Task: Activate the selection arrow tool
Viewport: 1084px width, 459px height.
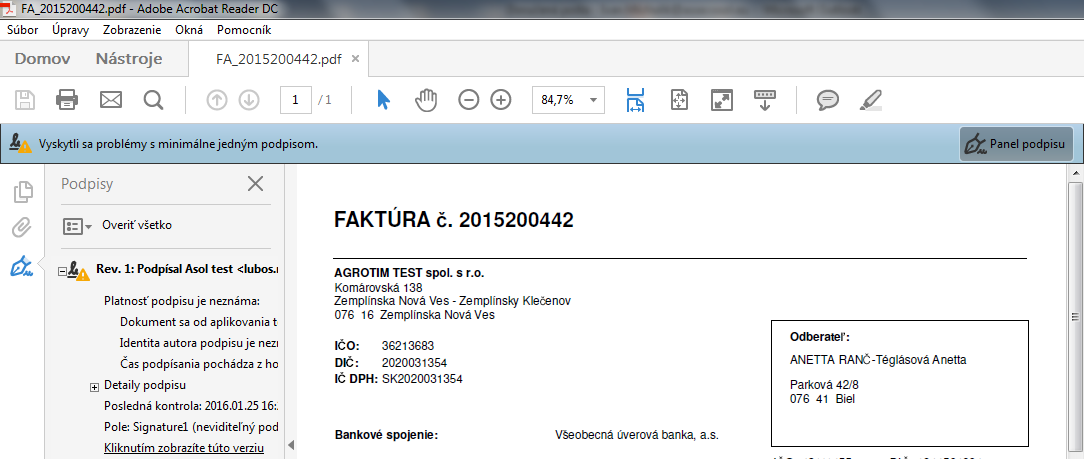Action: pos(383,100)
